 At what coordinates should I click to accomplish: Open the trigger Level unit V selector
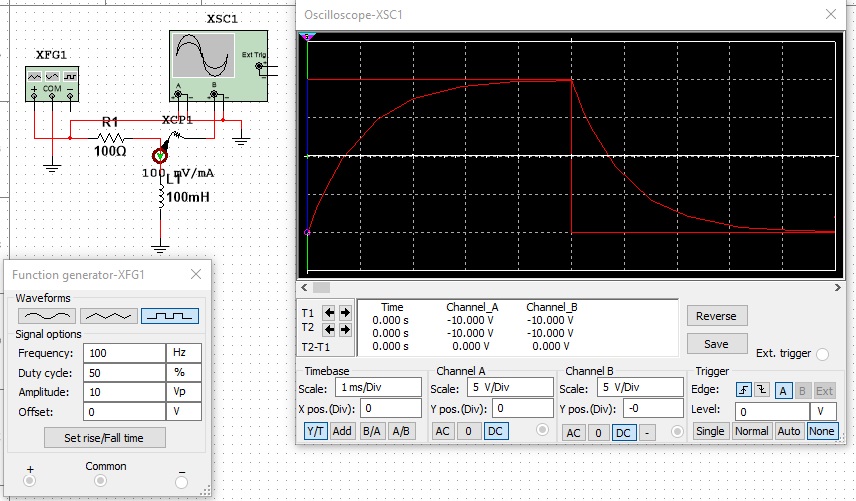[824, 411]
